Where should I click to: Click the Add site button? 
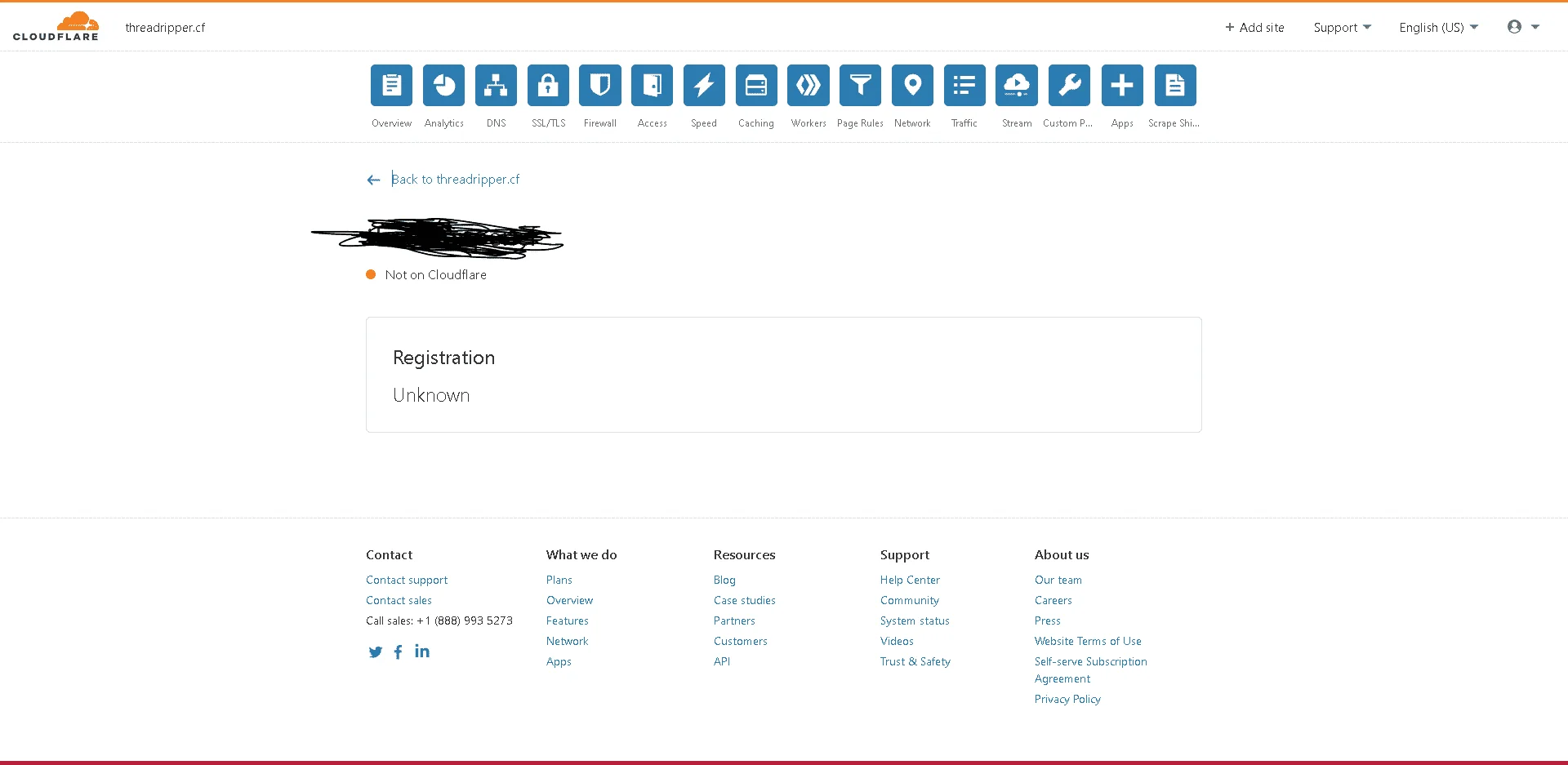(x=1254, y=27)
